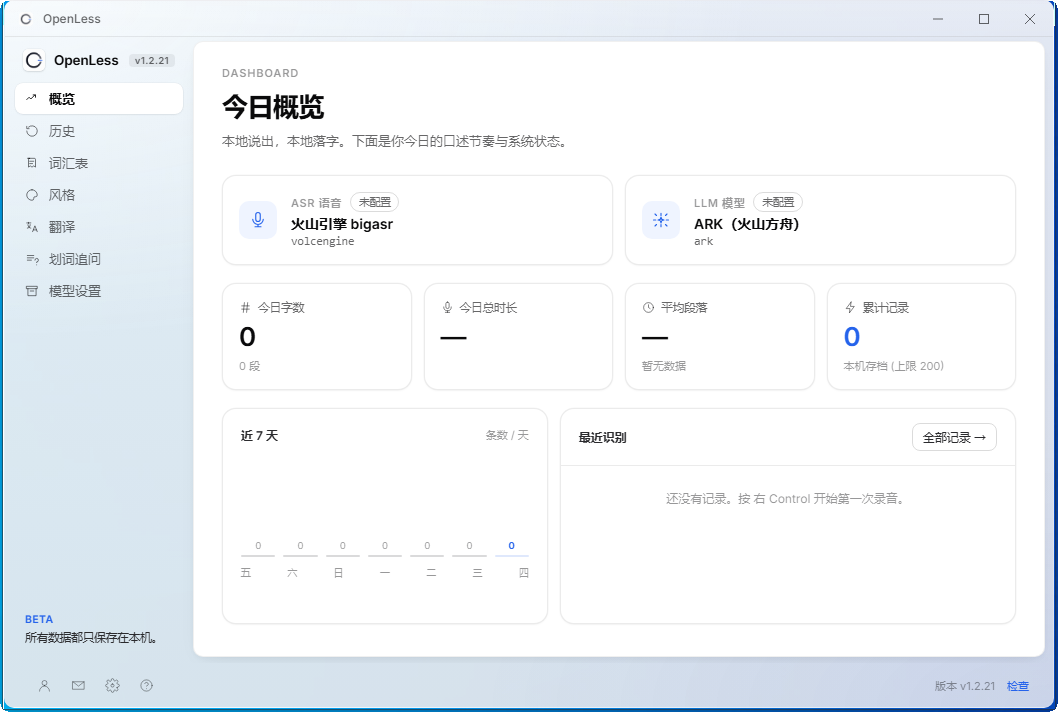
Task: Click the 本机存档 (上限 200) text
Action: coord(893,366)
